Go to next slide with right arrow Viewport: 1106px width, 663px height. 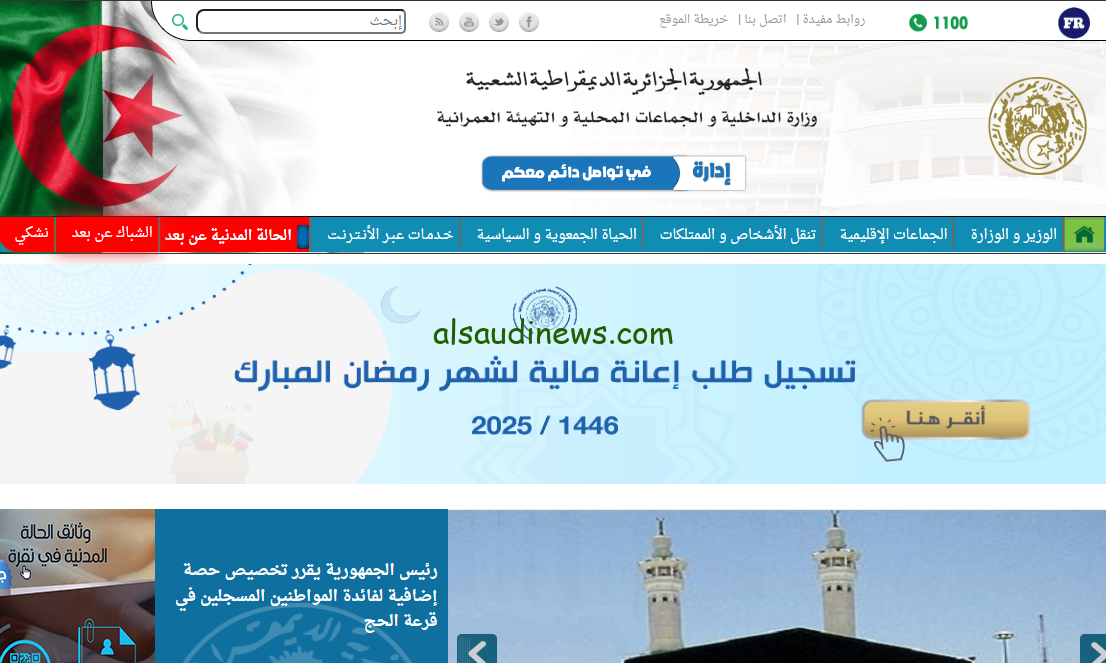tap(1093, 649)
